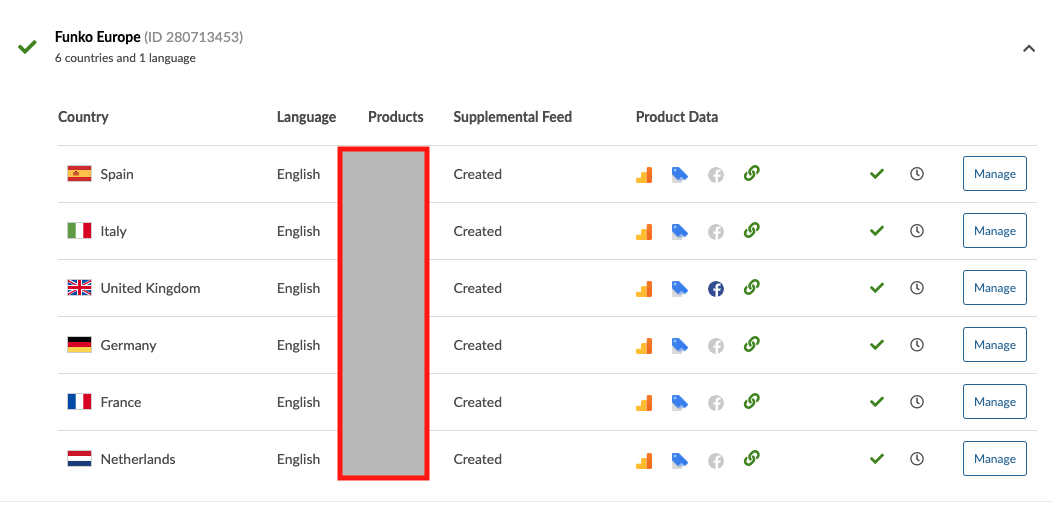1062x522 pixels.
Task: Click the Supplemental Feed column header
Action: [x=512, y=117]
